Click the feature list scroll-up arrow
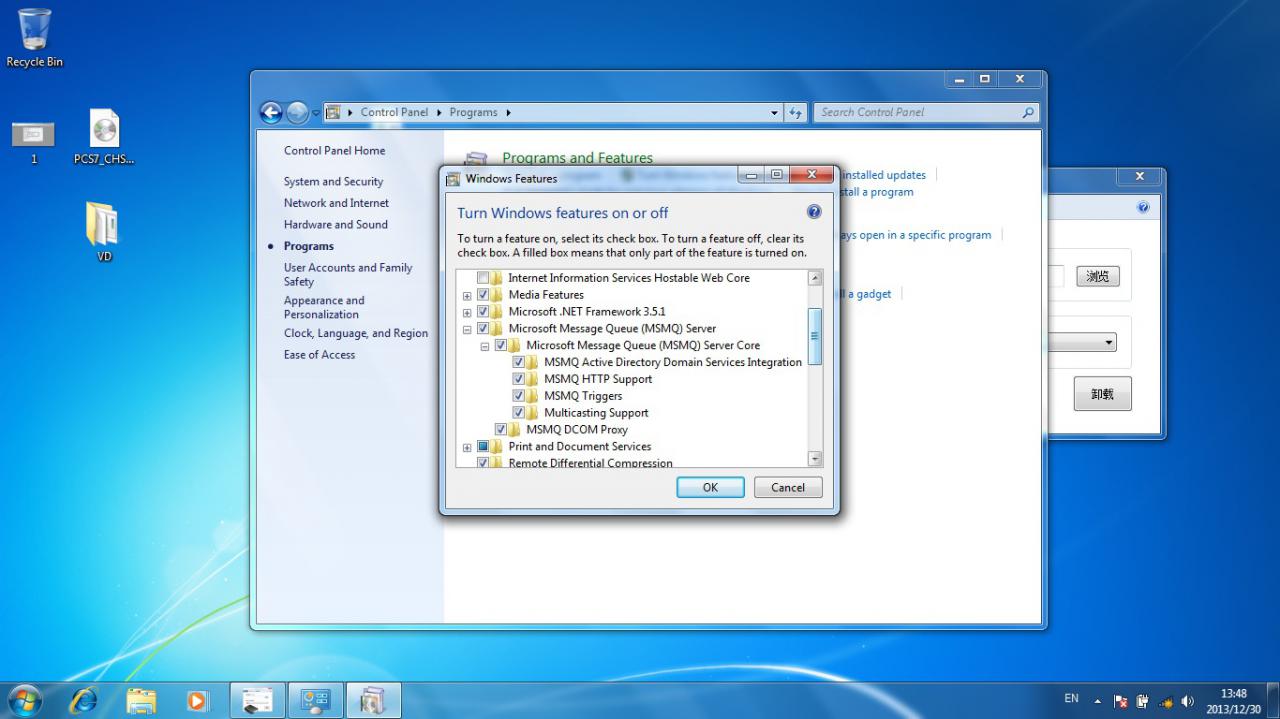 pyautogui.click(x=815, y=278)
